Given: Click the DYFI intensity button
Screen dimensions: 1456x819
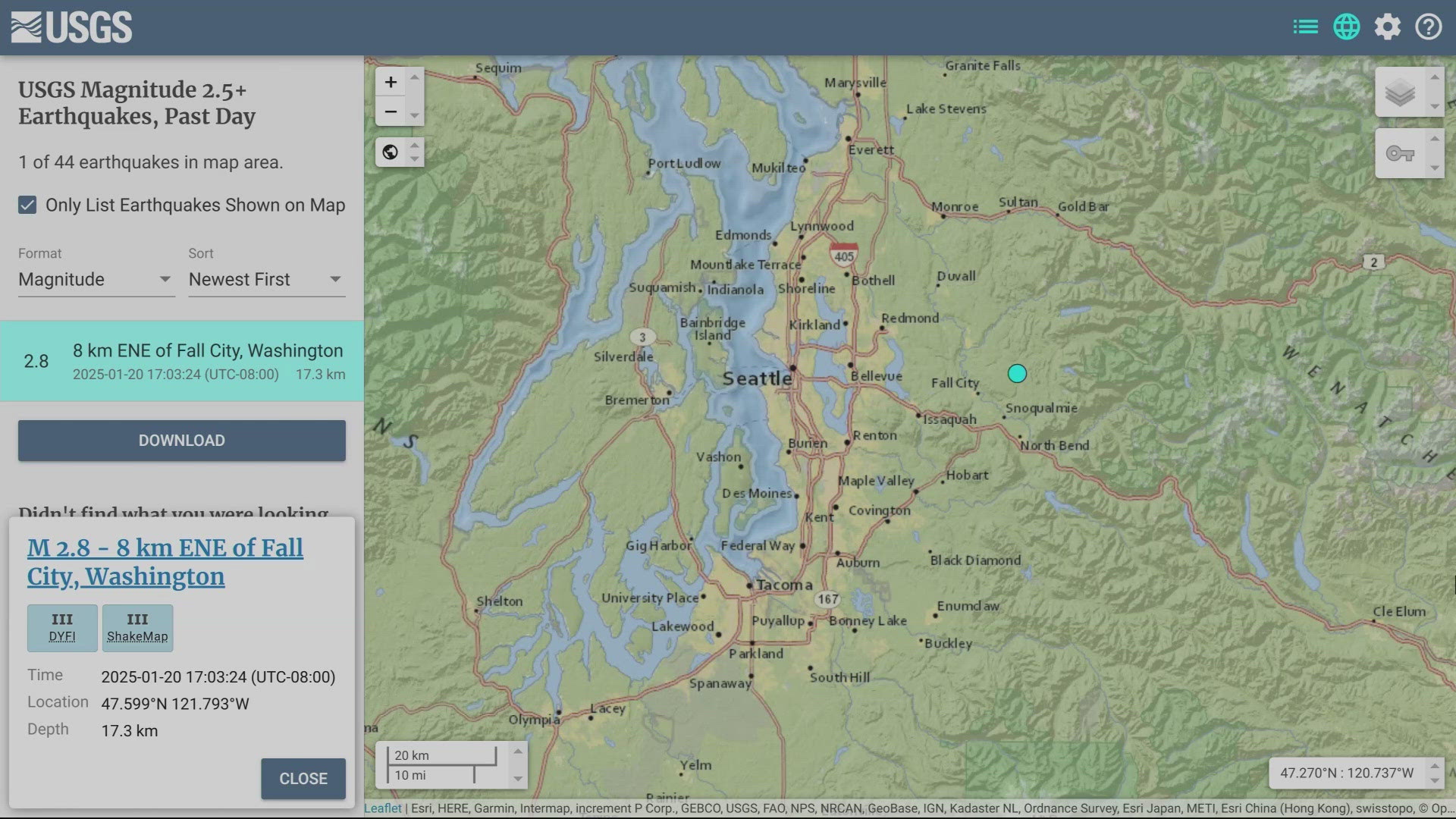Looking at the screenshot, I should [x=61, y=628].
